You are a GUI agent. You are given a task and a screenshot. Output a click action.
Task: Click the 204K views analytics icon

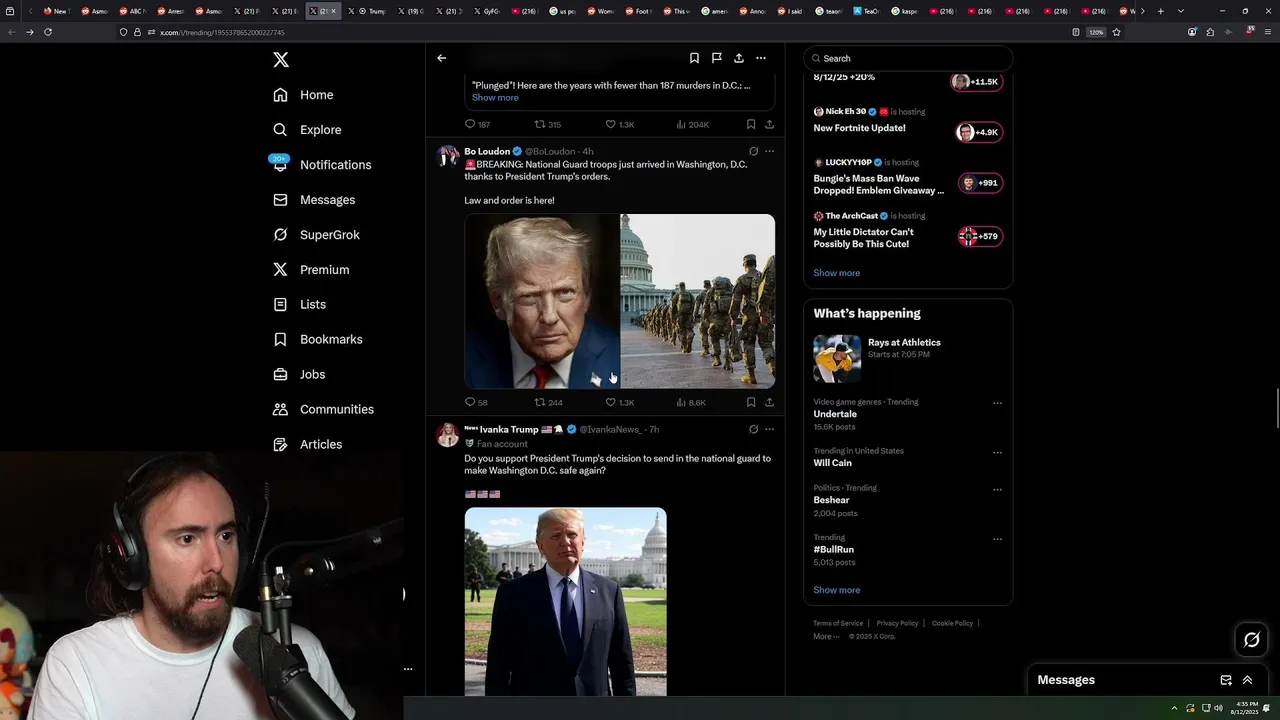point(681,124)
